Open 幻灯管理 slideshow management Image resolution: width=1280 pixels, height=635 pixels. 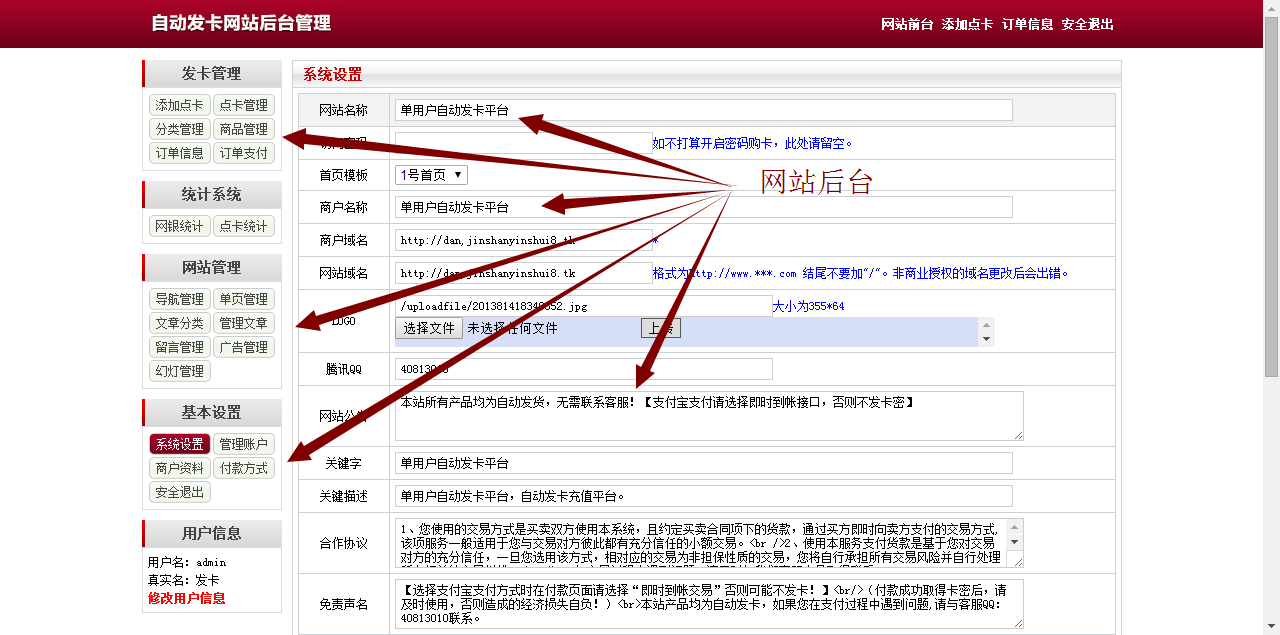[x=180, y=371]
